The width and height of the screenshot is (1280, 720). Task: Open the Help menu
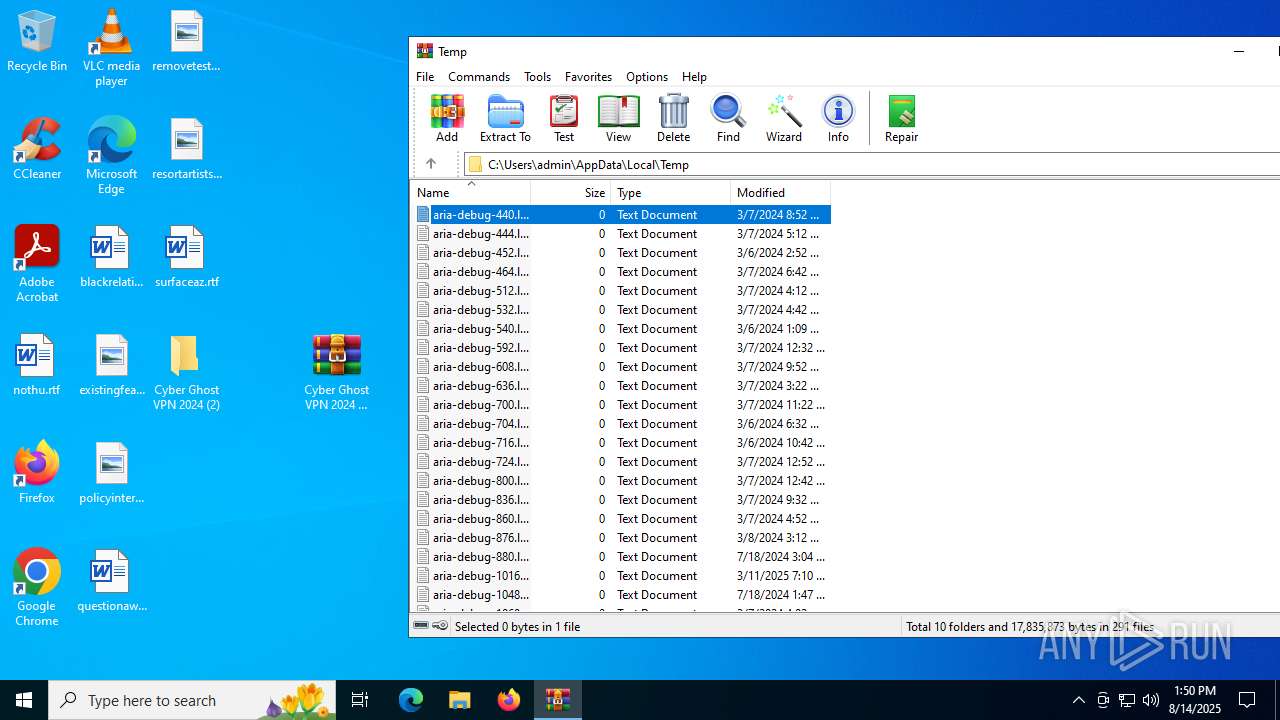(x=694, y=77)
